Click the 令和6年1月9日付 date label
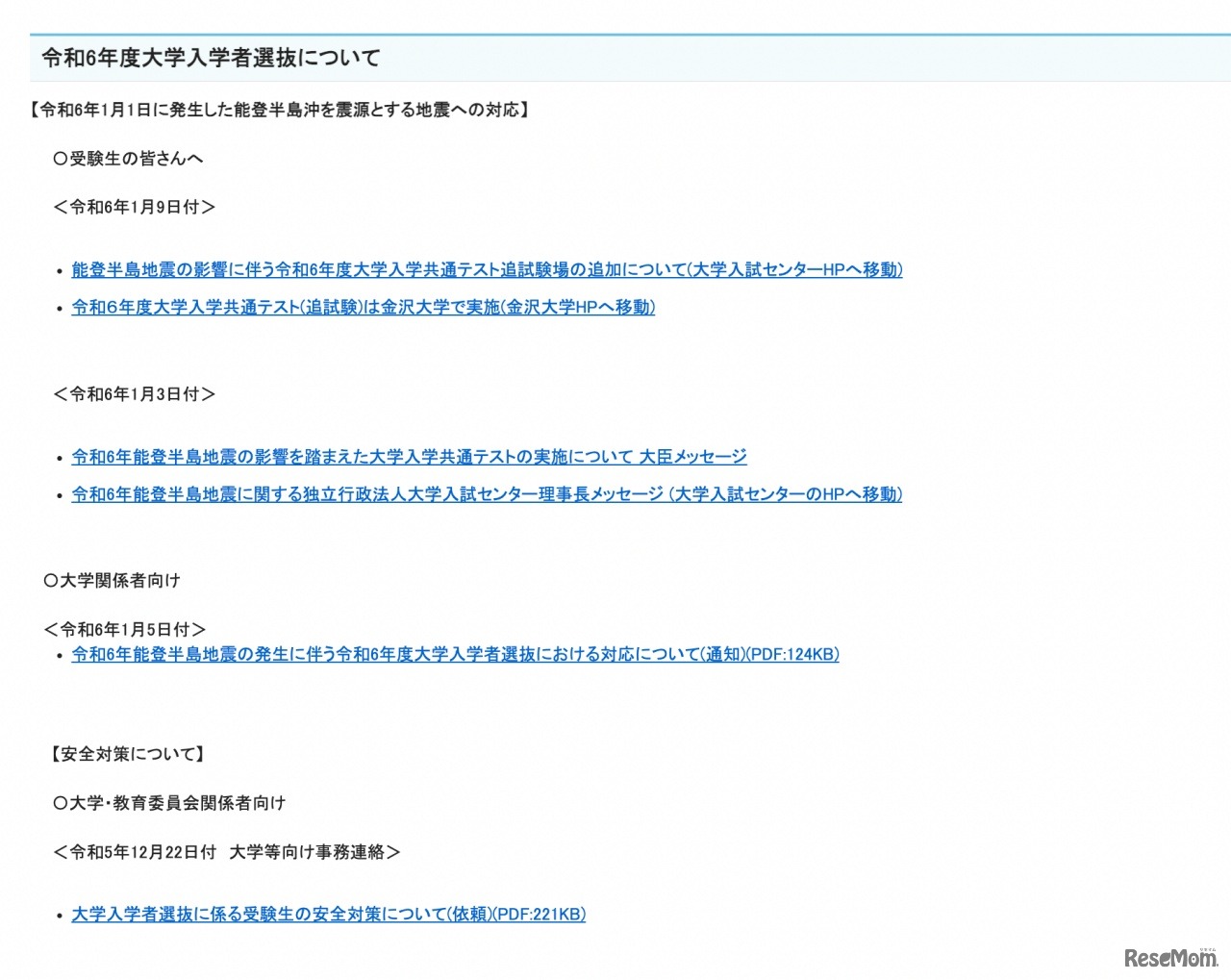This screenshot has height=980, width=1231. coord(134,206)
